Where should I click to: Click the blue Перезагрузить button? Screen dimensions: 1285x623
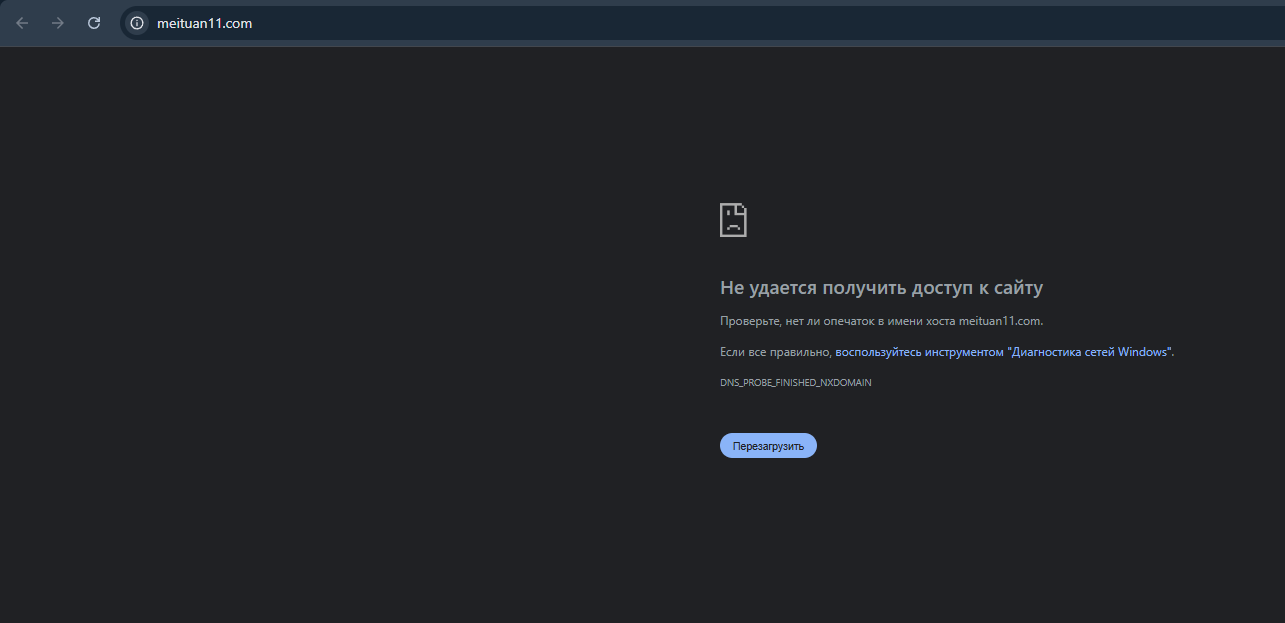click(x=768, y=446)
